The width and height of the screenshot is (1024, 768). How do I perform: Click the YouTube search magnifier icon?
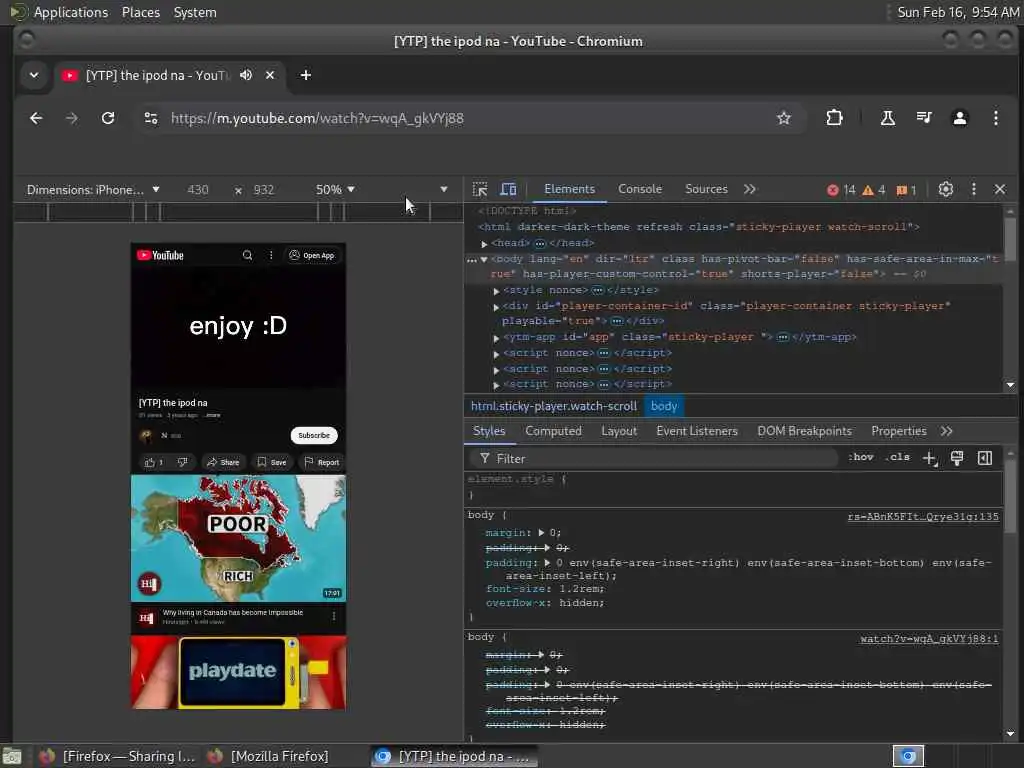(x=248, y=255)
